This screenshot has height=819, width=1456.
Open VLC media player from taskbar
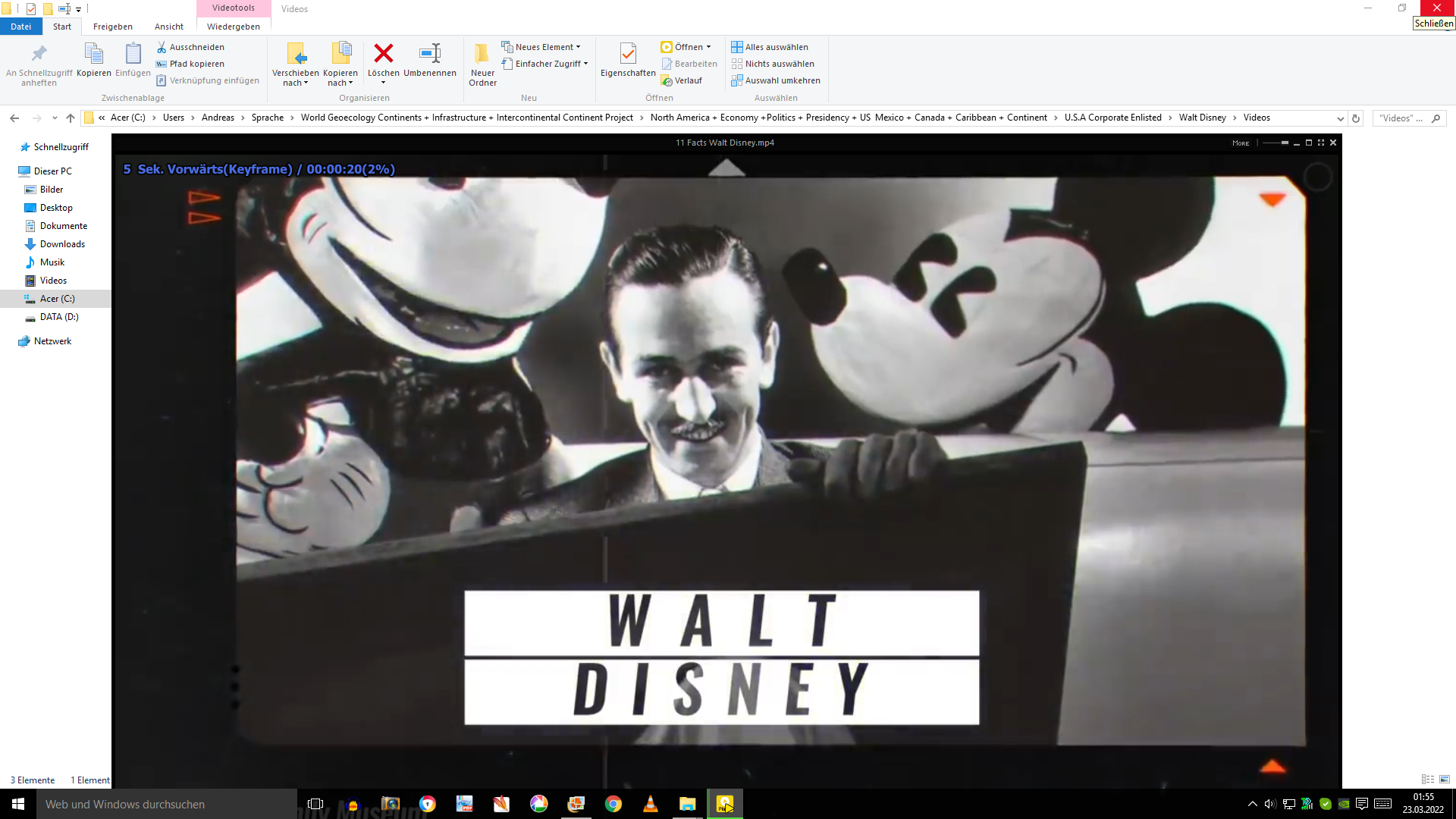(651, 804)
